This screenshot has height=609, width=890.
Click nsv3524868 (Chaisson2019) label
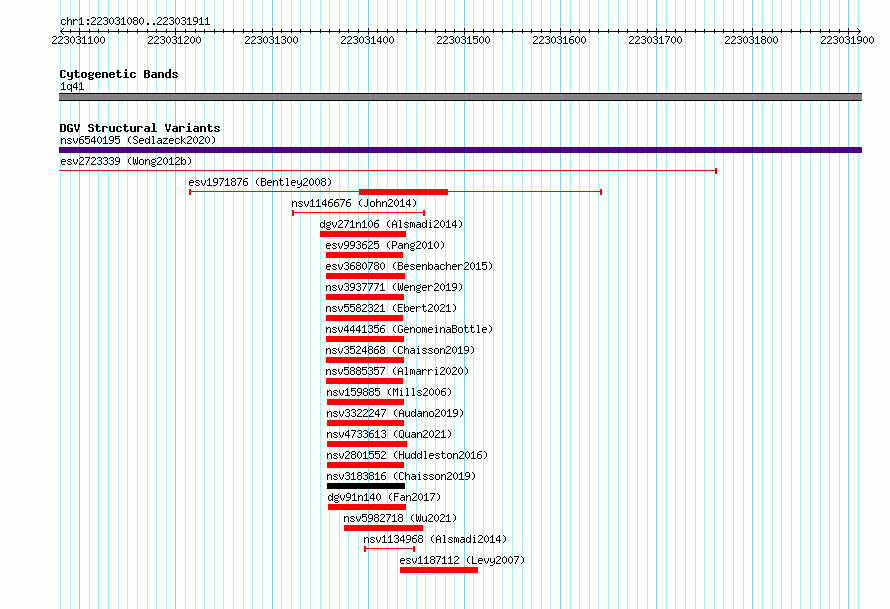(400, 350)
